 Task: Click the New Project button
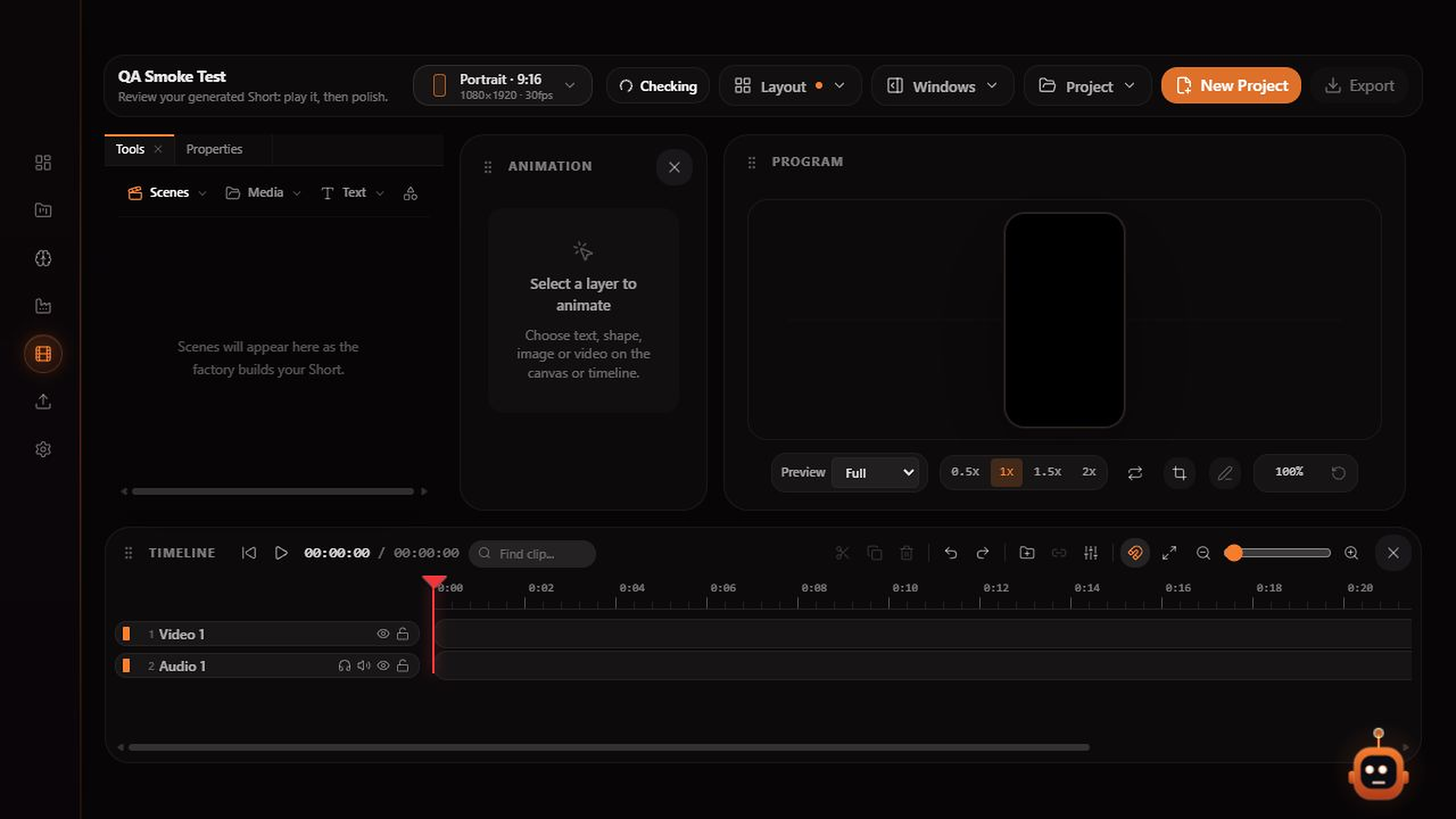(x=1231, y=85)
